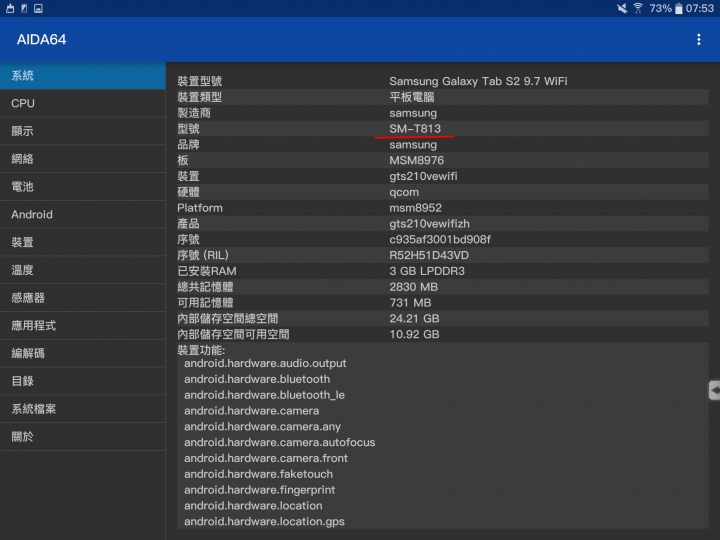Open the 顯示 category
This screenshot has width=720, height=540.
tap(83, 131)
